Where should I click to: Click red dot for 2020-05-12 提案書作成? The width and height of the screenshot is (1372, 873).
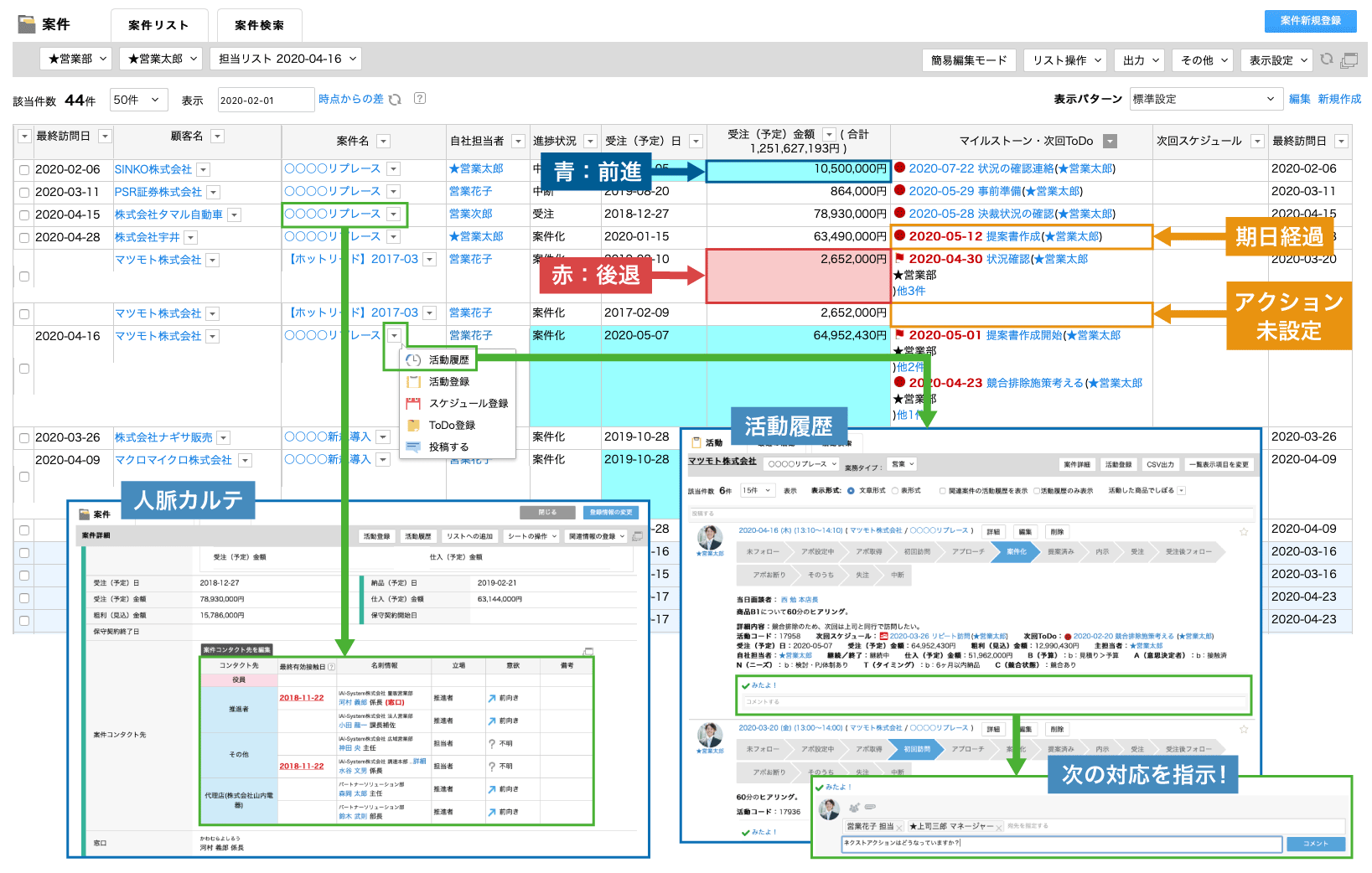point(900,236)
